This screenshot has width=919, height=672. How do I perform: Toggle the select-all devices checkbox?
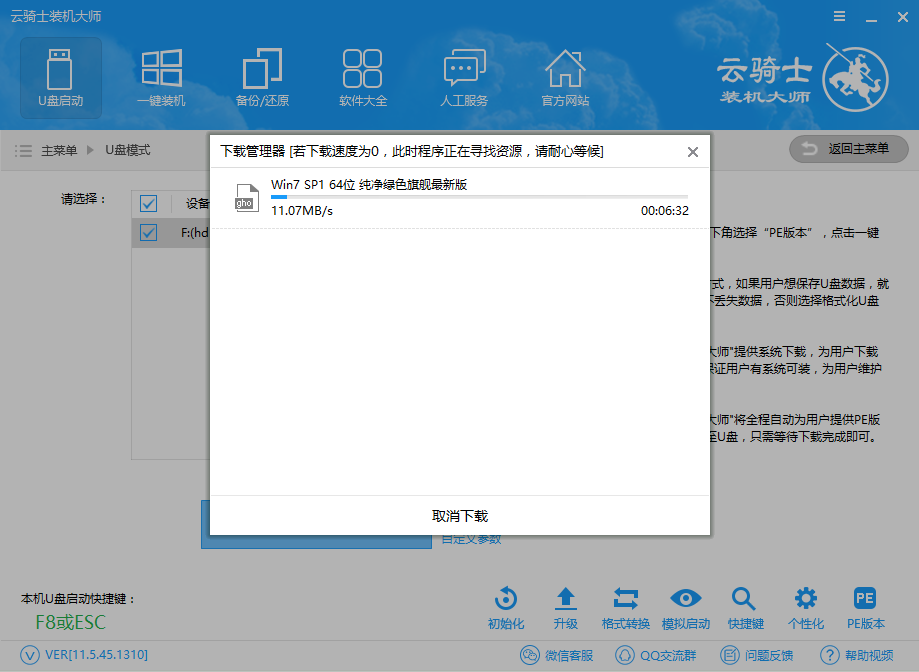coord(148,203)
